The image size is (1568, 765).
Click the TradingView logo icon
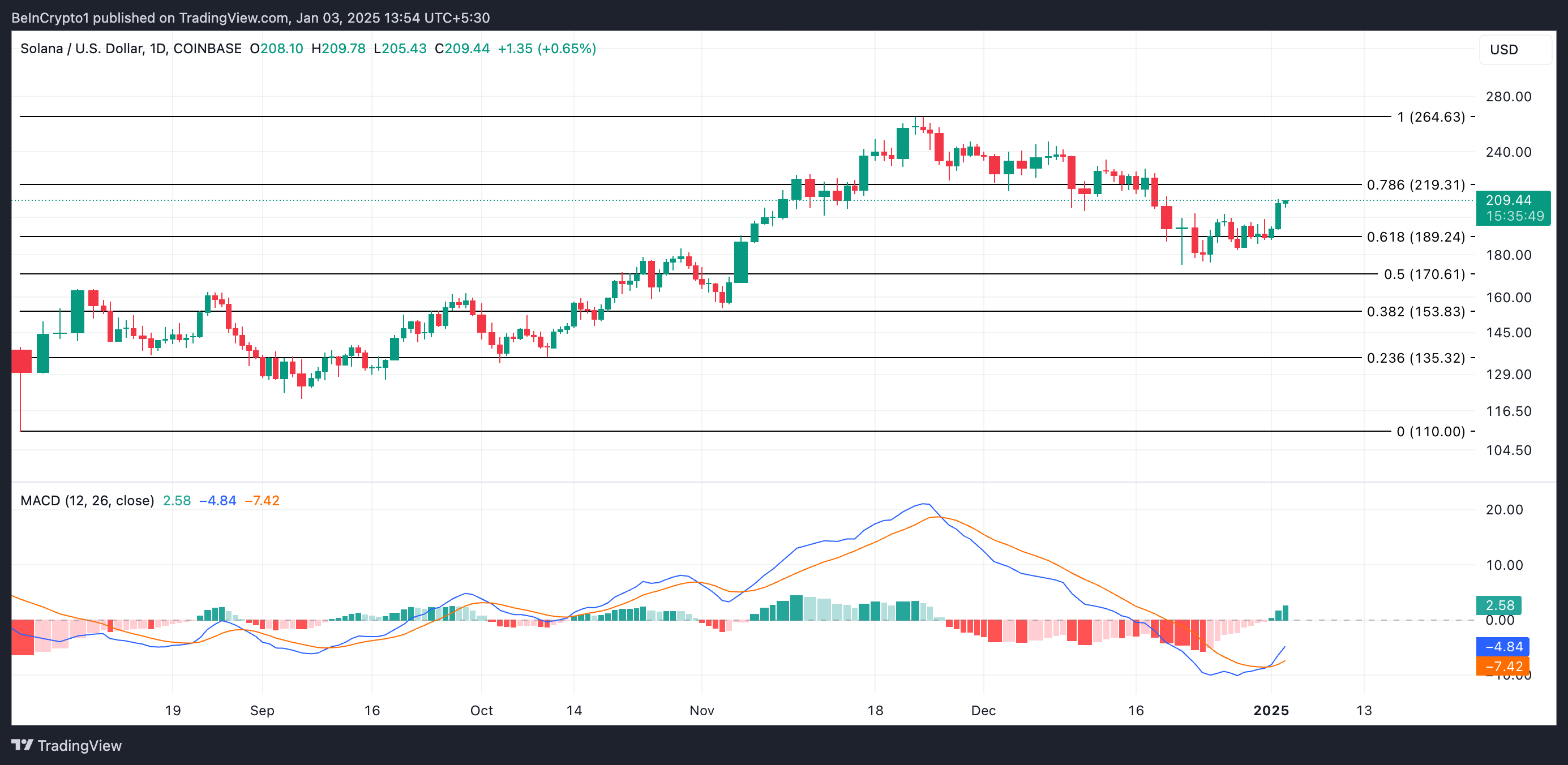[22, 745]
